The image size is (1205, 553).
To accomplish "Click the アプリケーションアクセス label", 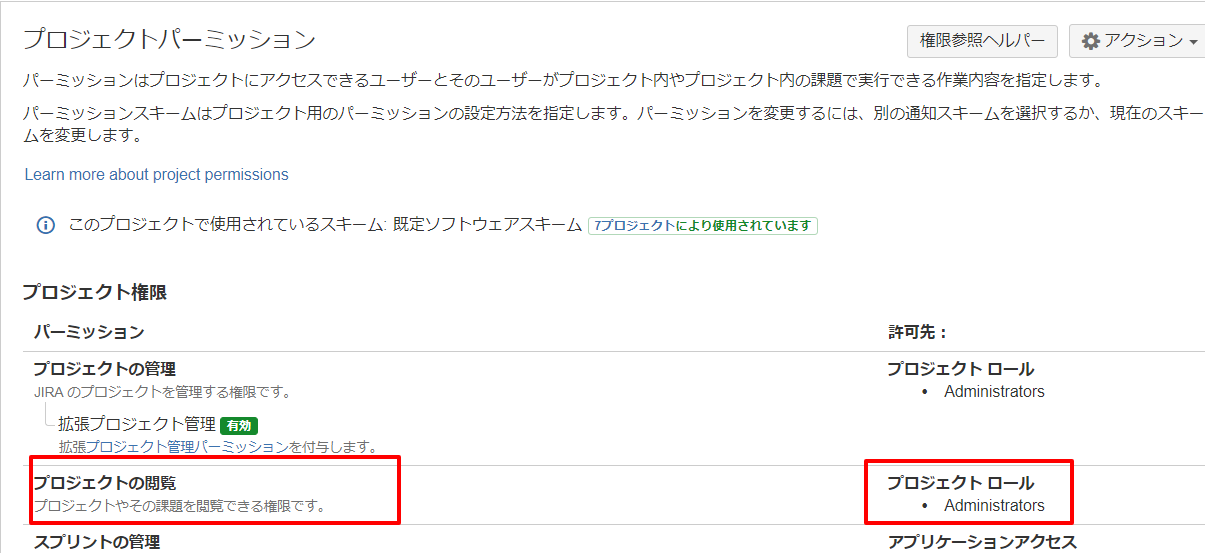I will point(982,542).
